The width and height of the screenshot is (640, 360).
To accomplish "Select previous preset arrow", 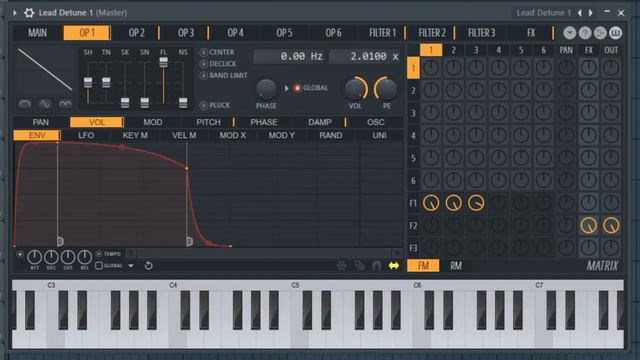I will tap(580, 13).
